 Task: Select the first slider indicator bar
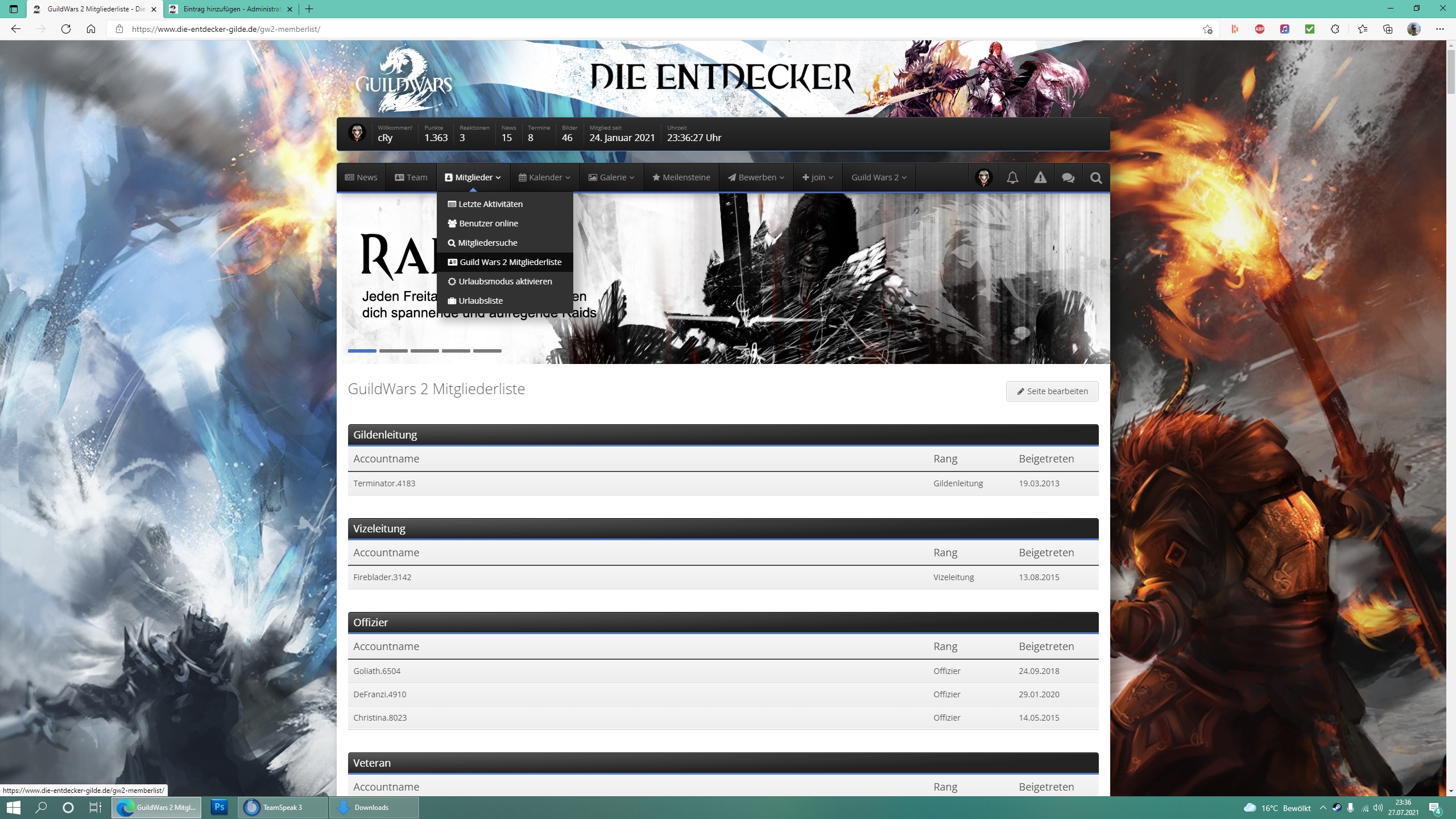tap(362, 351)
